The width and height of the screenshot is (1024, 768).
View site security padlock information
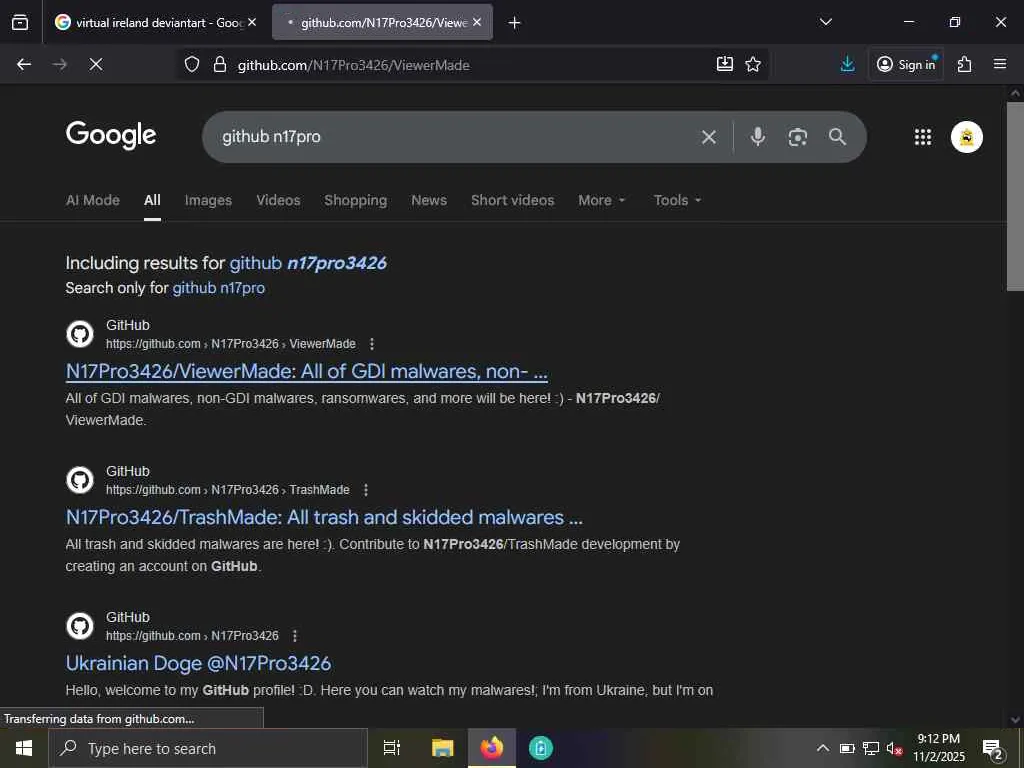tap(220, 64)
